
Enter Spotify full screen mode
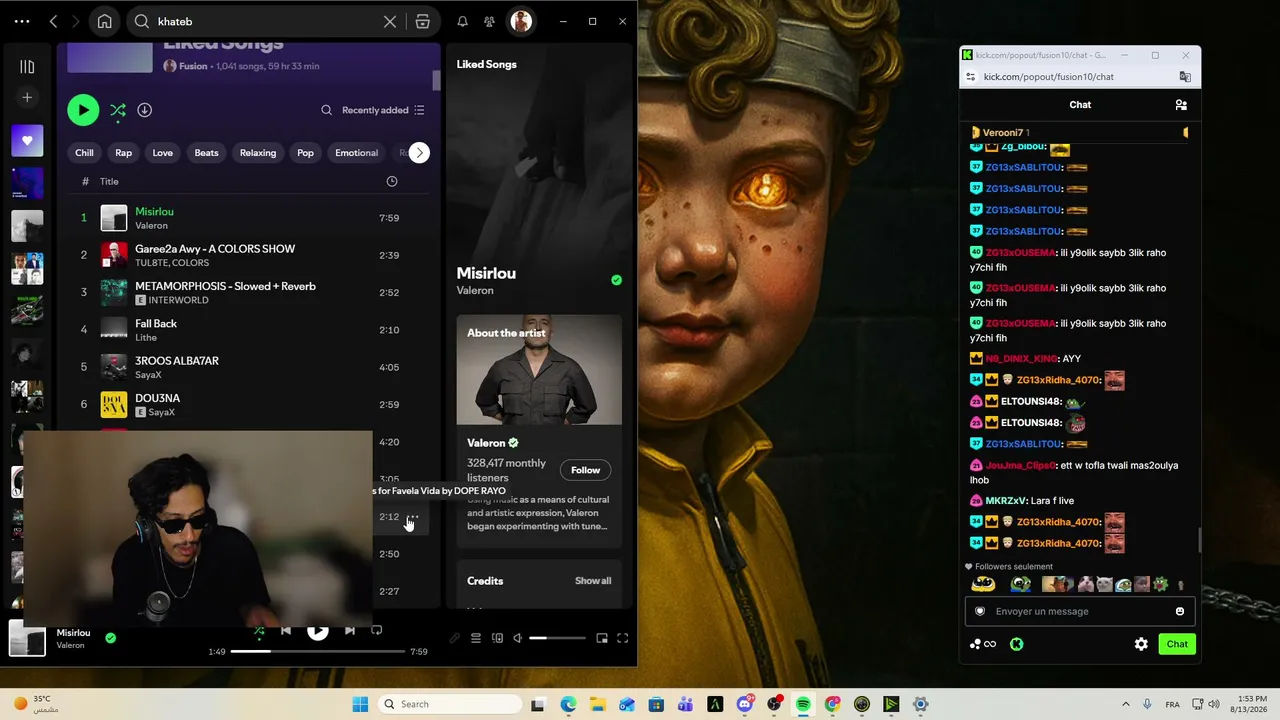click(x=622, y=638)
